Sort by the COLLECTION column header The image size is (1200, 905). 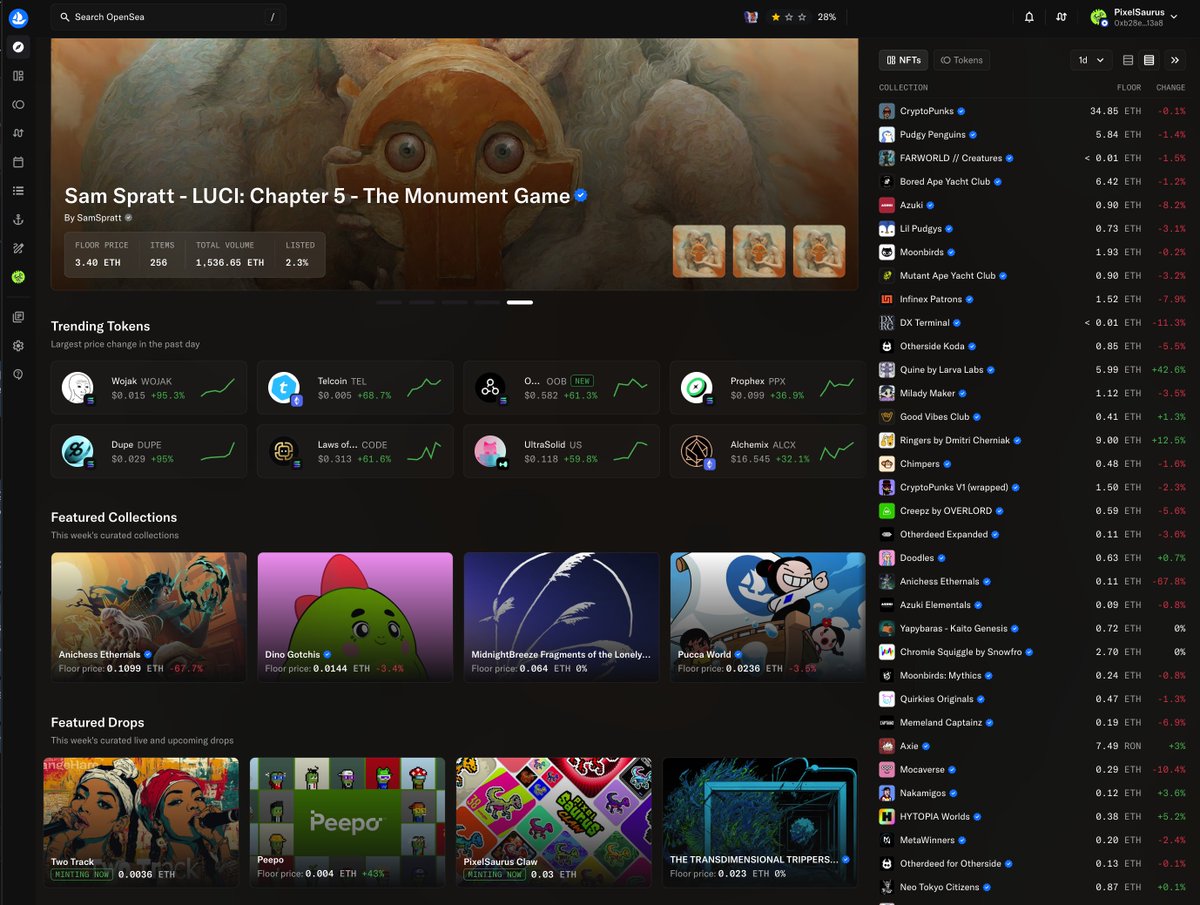tap(903, 88)
